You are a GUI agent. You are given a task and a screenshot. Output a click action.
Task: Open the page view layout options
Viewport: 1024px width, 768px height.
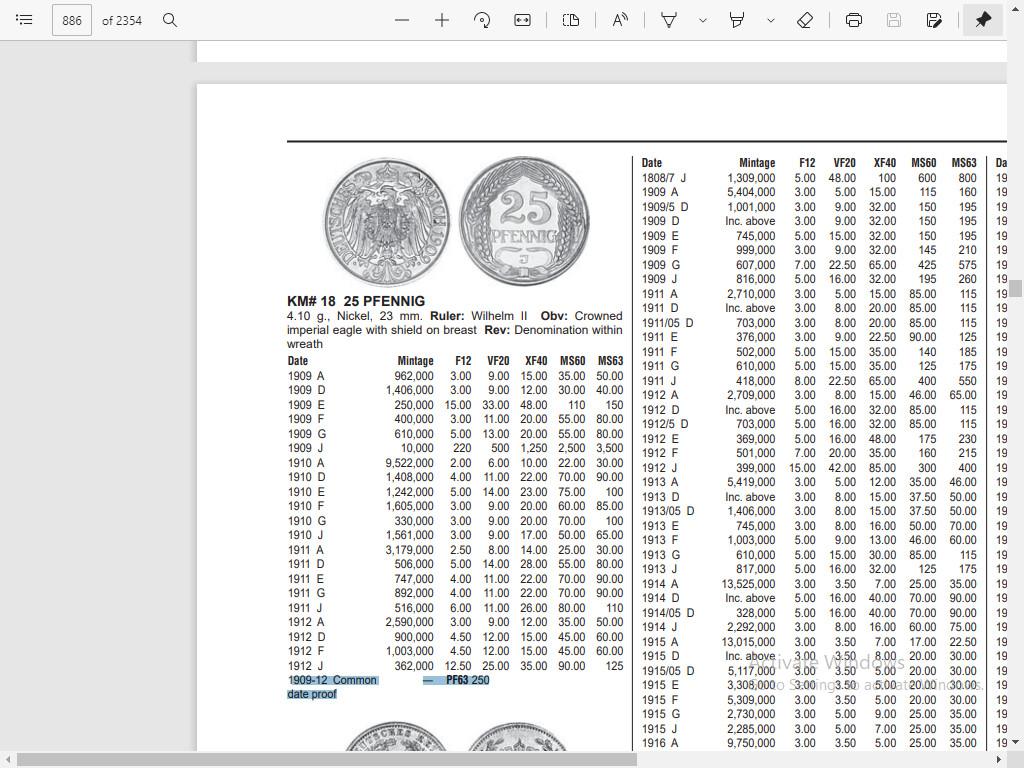pos(571,20)
